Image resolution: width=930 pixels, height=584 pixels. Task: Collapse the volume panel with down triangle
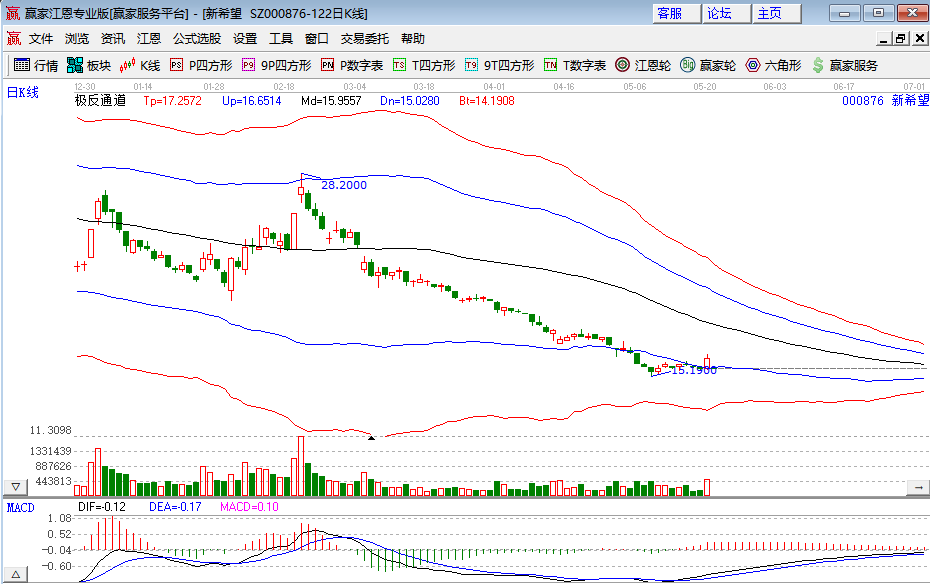(16, 487)
